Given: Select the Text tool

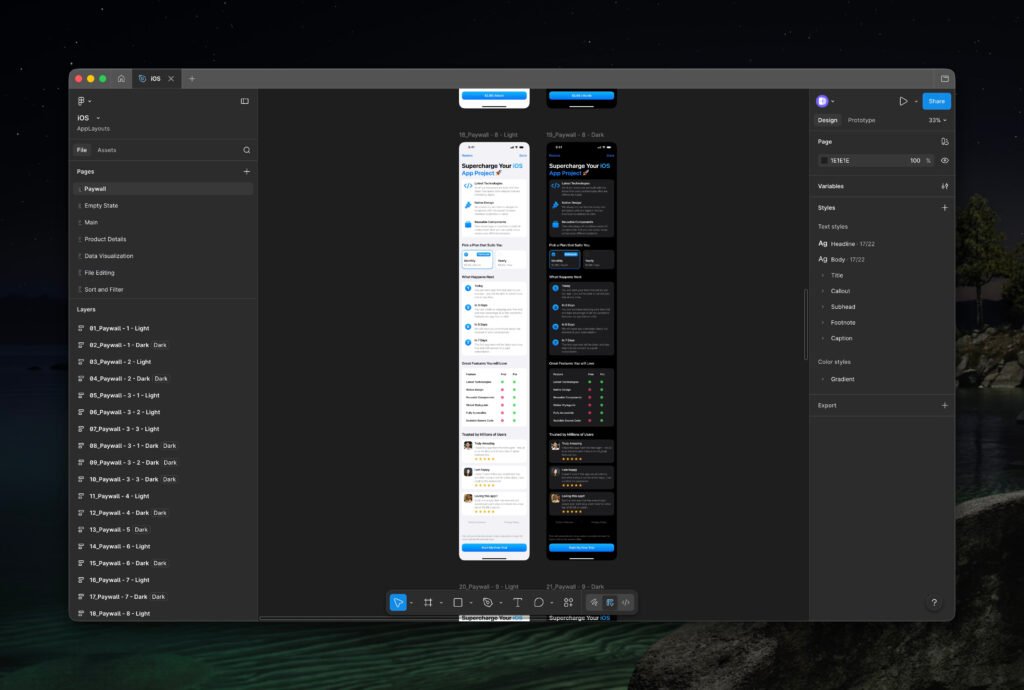Looking at the screenshot, I should pos(517,603).
